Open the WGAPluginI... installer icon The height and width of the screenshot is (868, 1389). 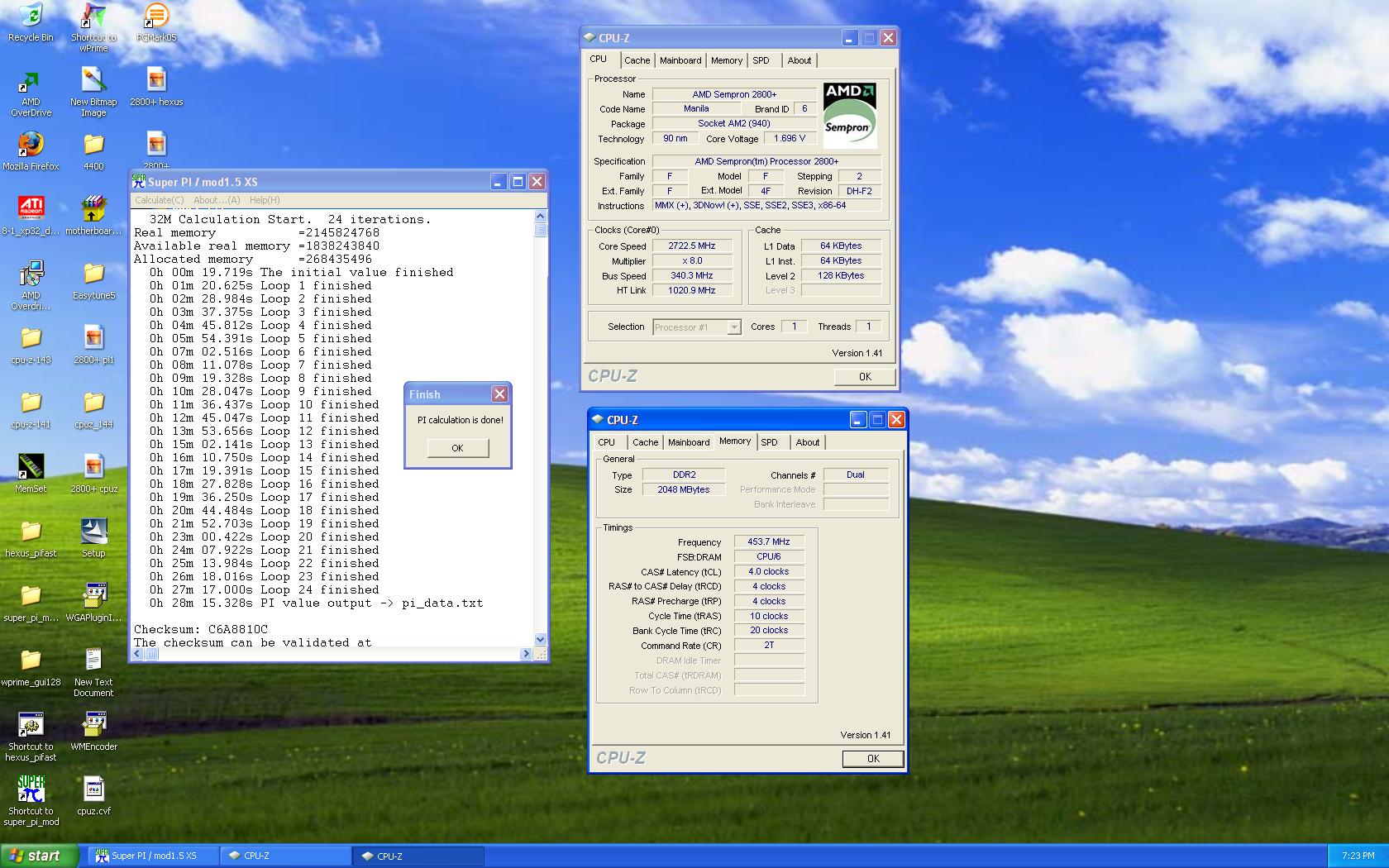[93, 603]
